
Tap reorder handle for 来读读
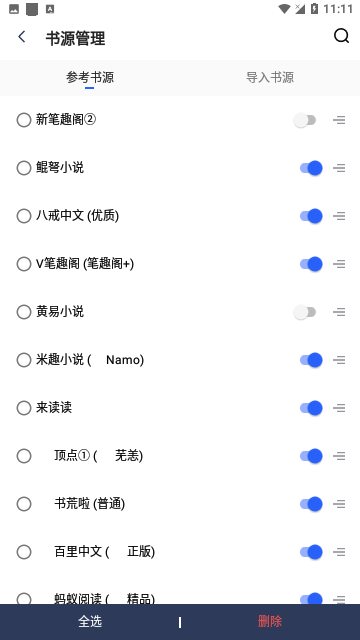(339, 408)
